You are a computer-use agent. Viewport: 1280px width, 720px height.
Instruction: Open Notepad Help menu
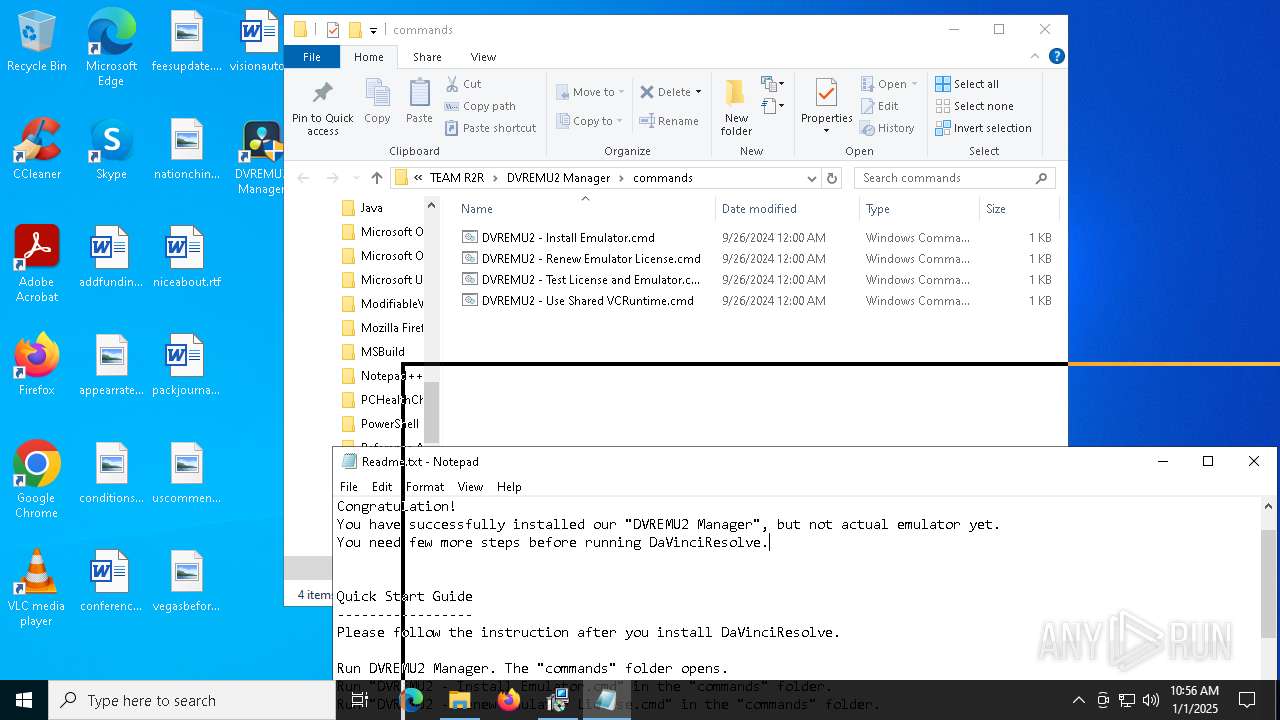(509, 487)
